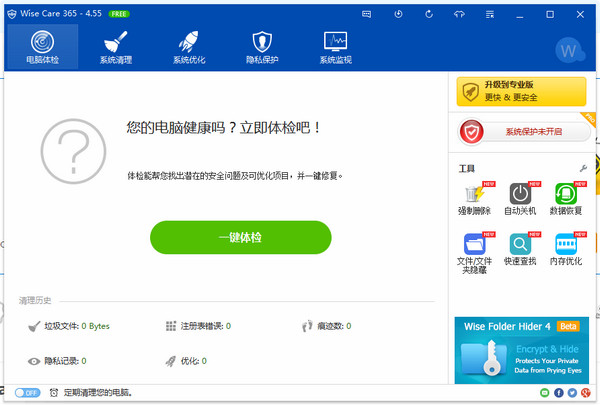
Task: Switch to the 系统优化 tab
Action: [x=189, y=48]
